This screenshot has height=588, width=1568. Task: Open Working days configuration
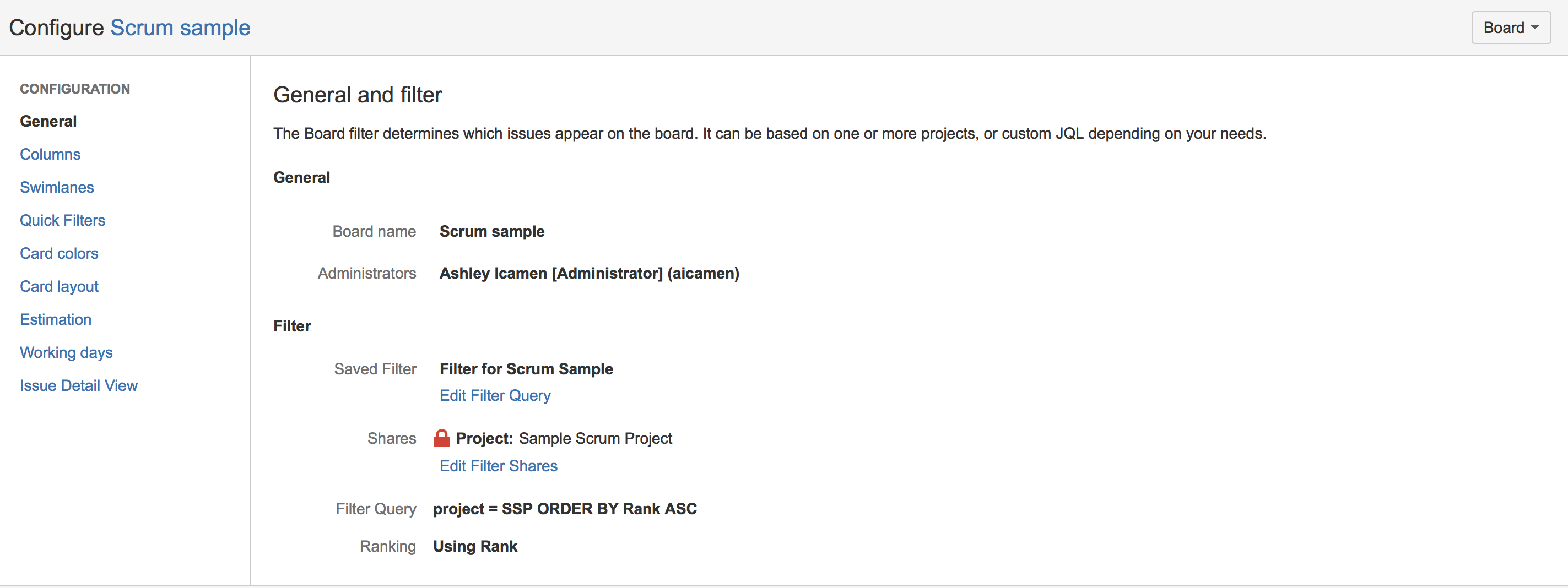tap(66, 353)
